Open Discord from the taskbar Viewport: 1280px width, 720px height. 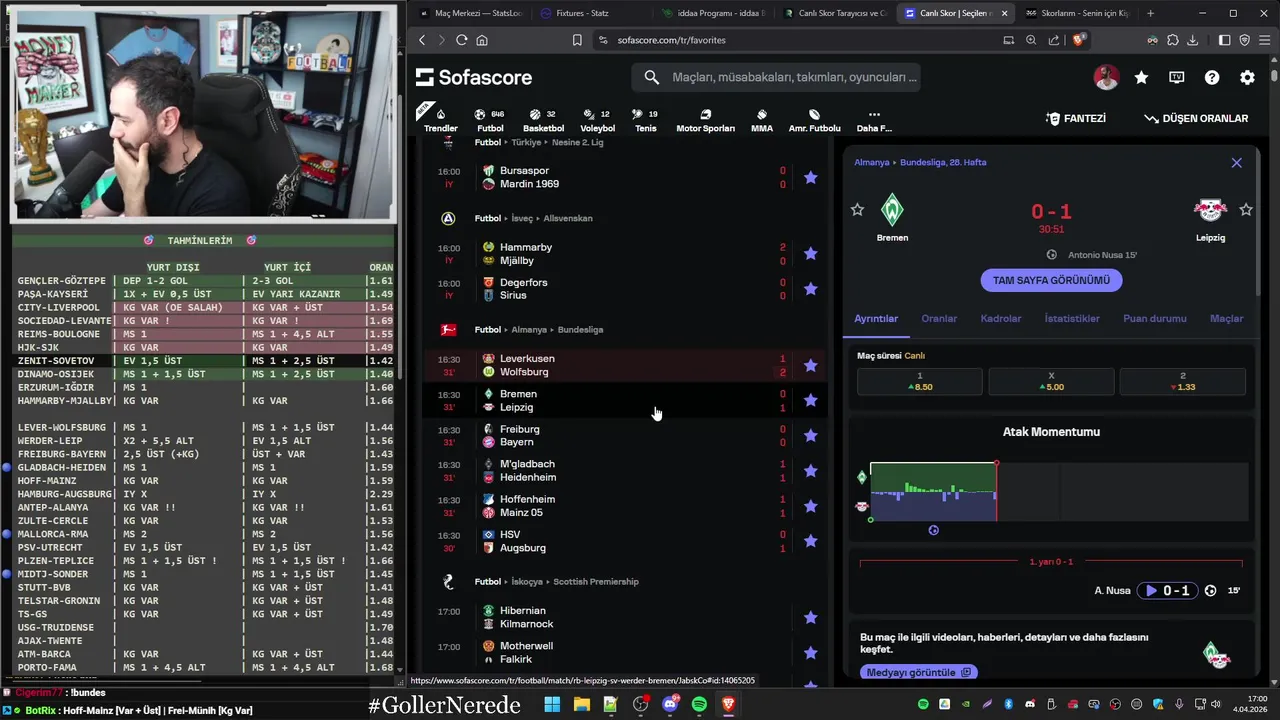pyautogui.click(x=670, y=705)
